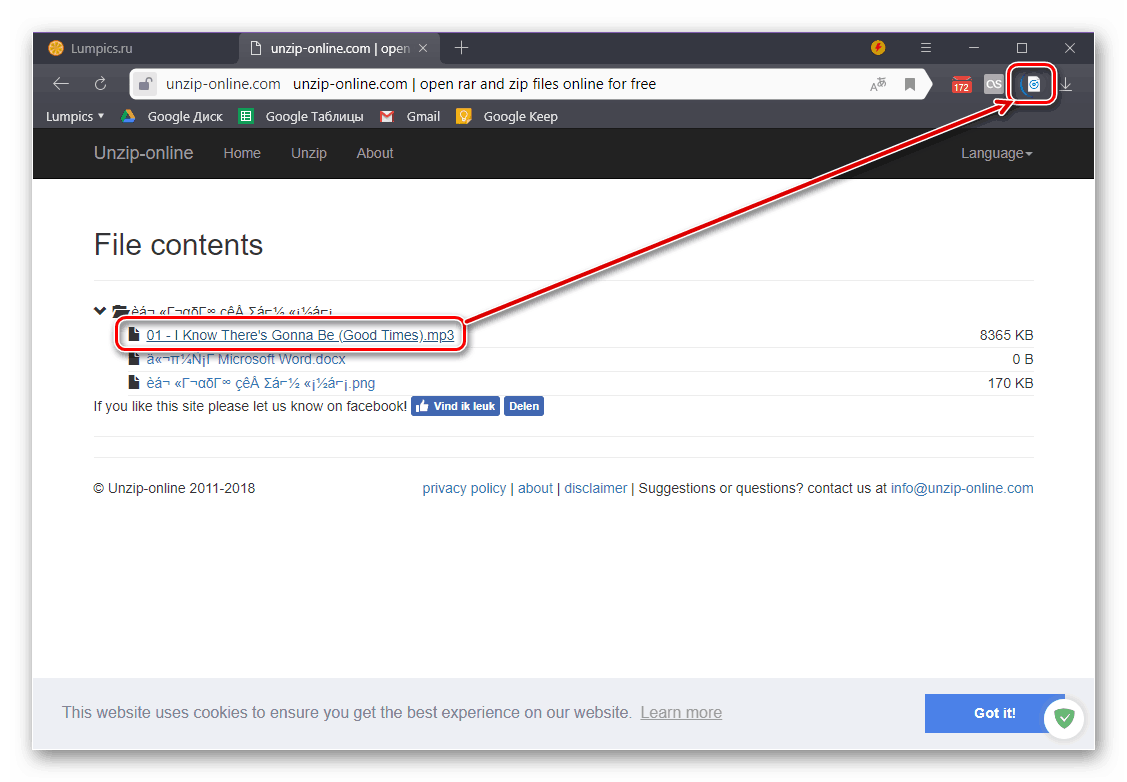Open Unzip in site navigation

coord(309,153)
